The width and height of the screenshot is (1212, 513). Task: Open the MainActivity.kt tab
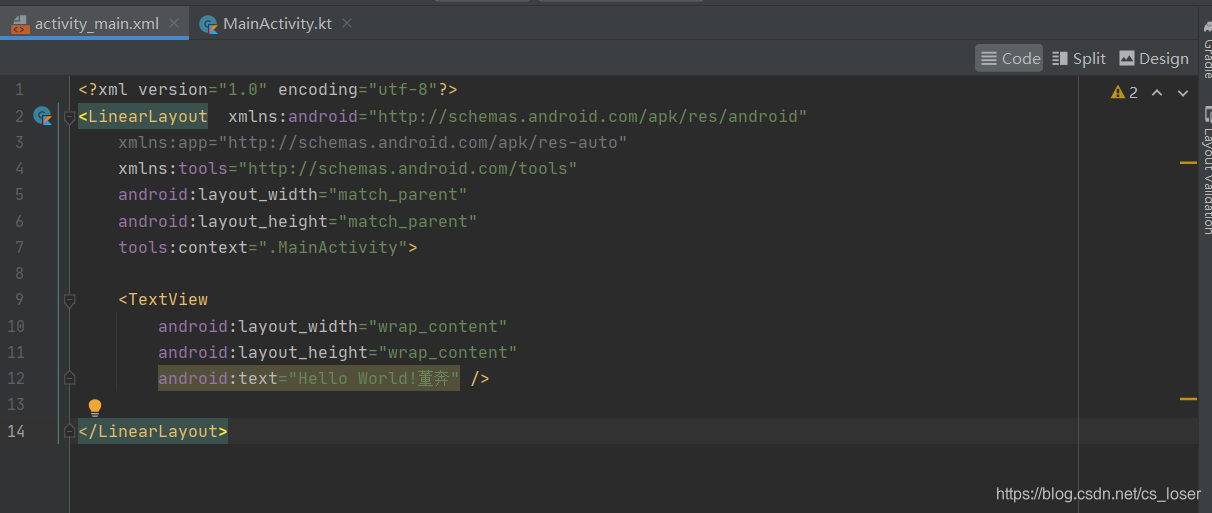[277, 23]
